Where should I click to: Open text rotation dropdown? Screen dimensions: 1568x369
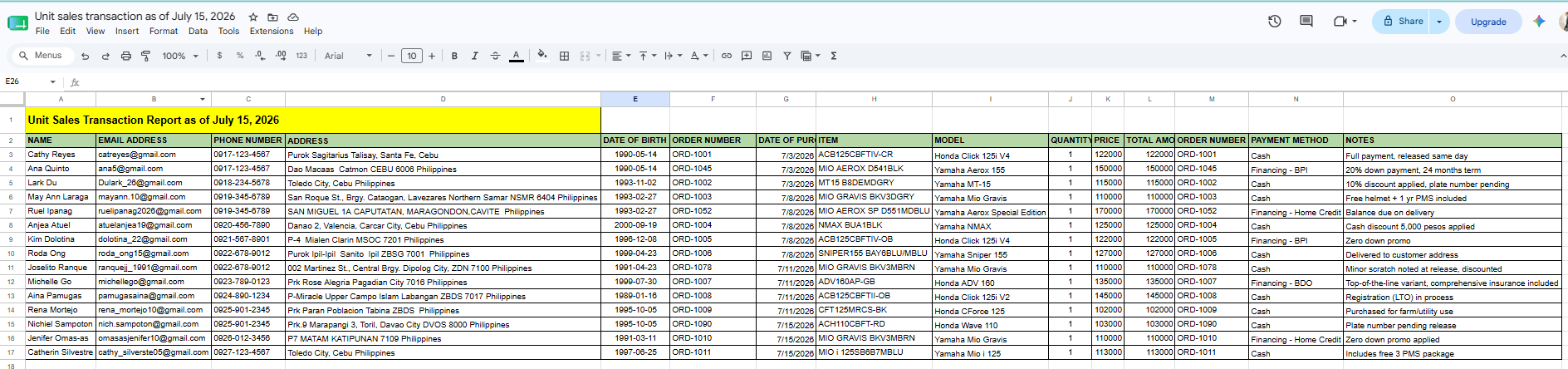[x=699, y=56]
